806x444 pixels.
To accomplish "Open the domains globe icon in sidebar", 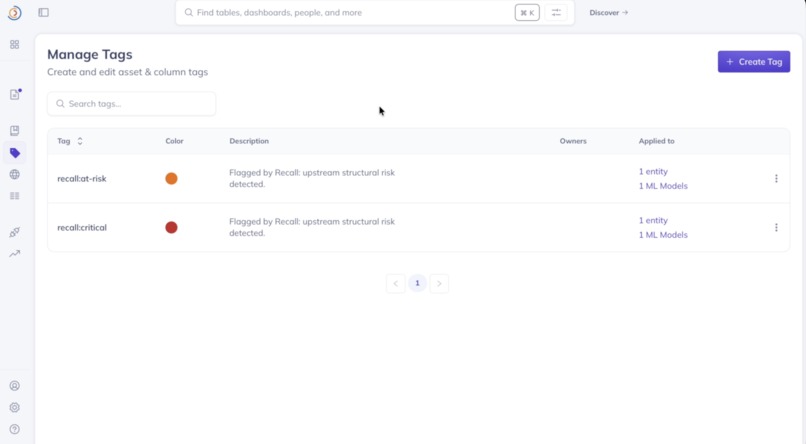I will pos(14,174).
